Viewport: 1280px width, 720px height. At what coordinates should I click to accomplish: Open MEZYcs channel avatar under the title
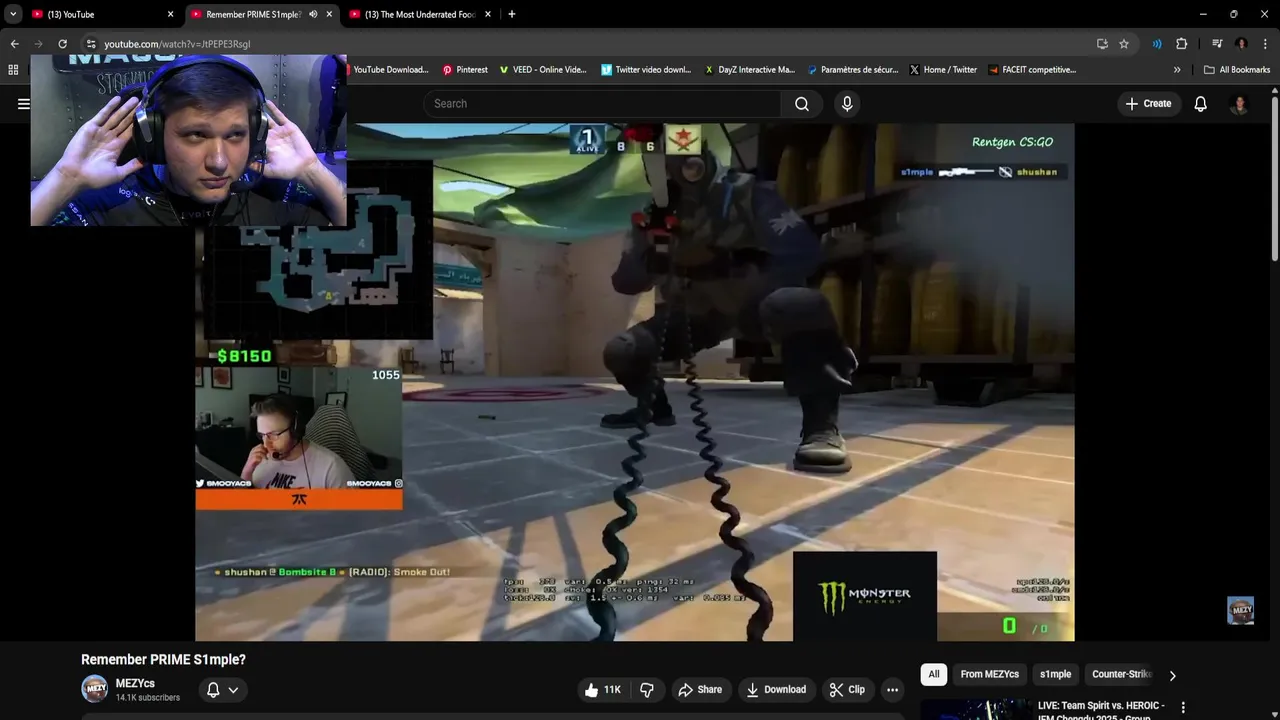click(x=94, y=689)
